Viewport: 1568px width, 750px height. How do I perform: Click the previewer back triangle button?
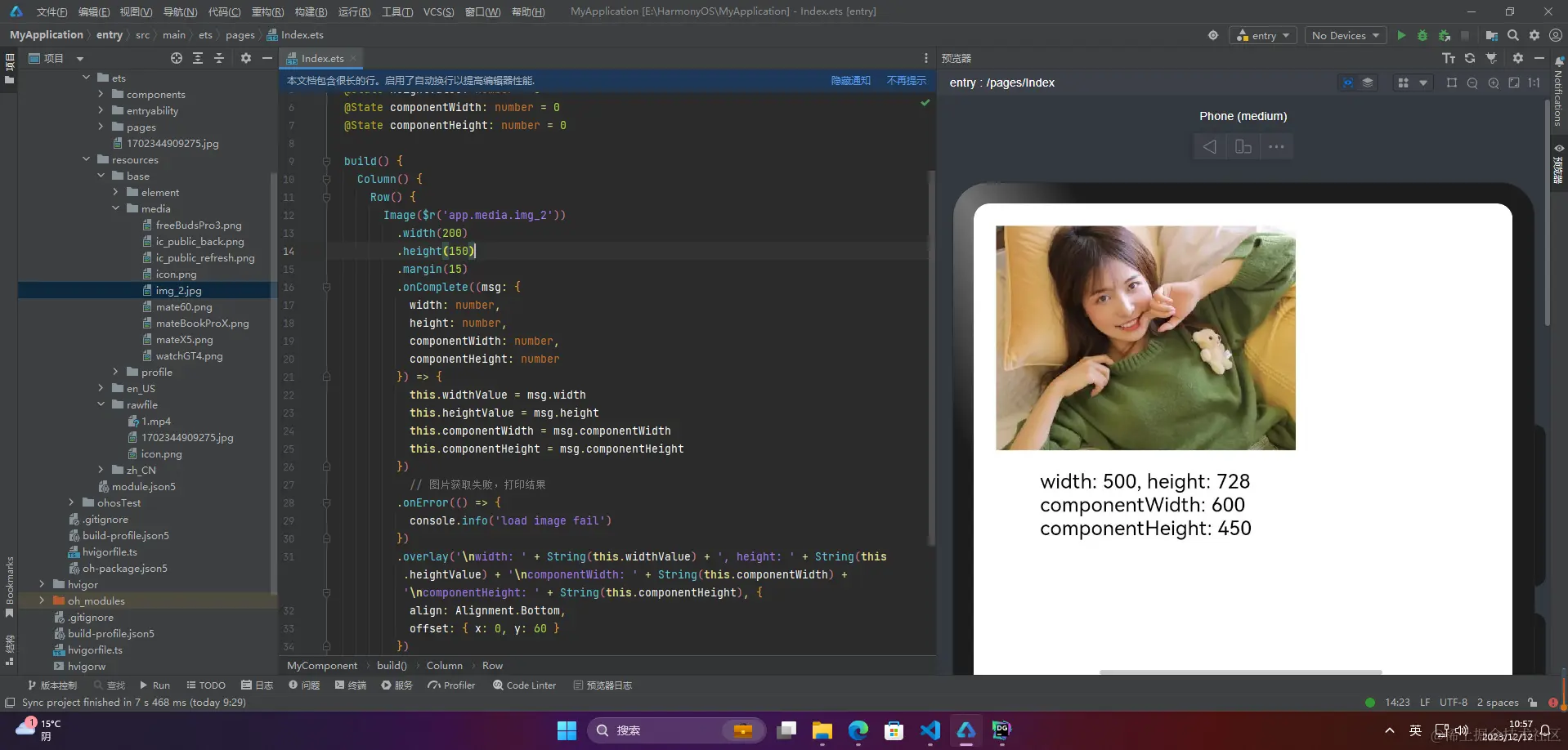(x=1210, y=147)
